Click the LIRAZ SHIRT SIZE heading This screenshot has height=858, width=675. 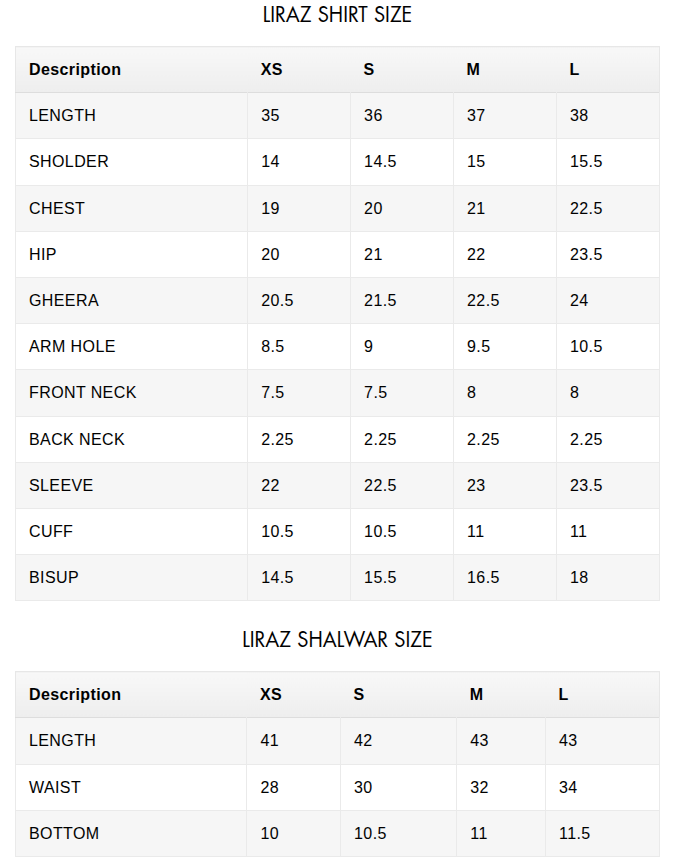[337, 15]
